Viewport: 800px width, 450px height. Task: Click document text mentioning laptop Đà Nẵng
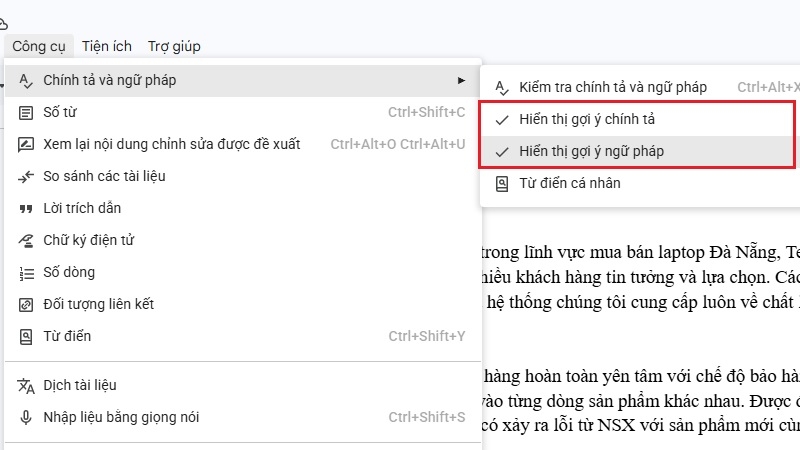[640, 253]
